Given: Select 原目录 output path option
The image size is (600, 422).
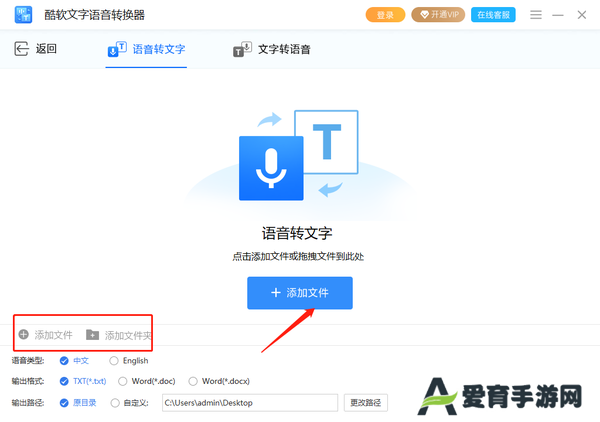Looking at the screenshot, I should [x=78, y=402].
